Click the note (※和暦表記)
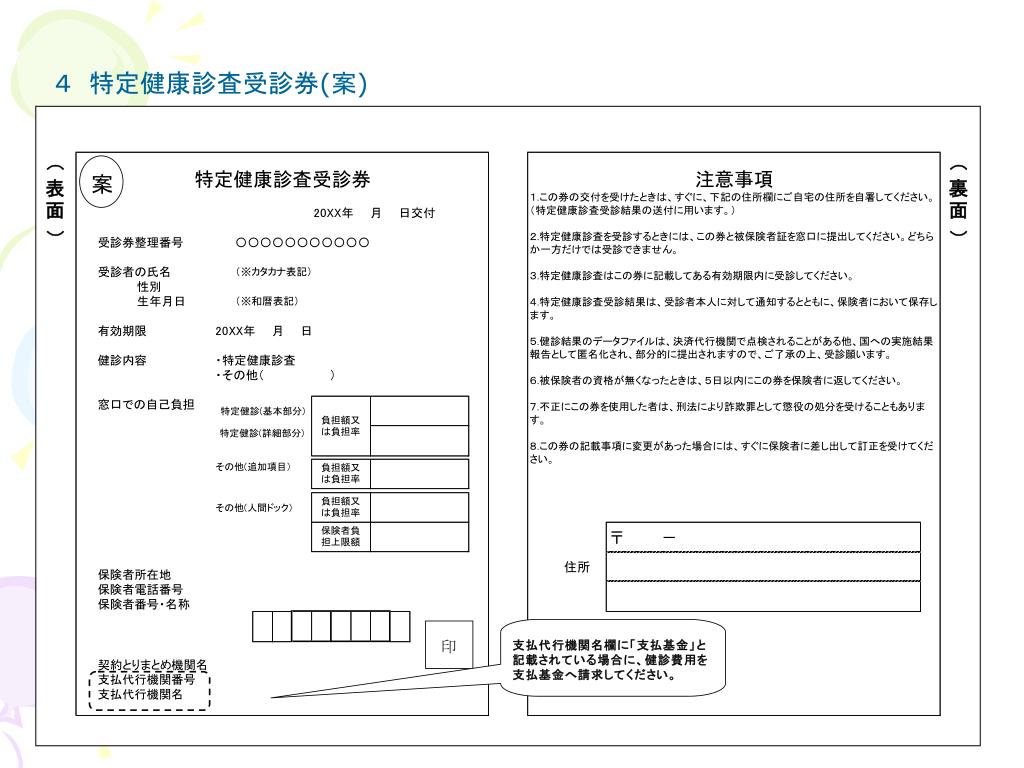The image size is (1024, 768). coord(266,301)
